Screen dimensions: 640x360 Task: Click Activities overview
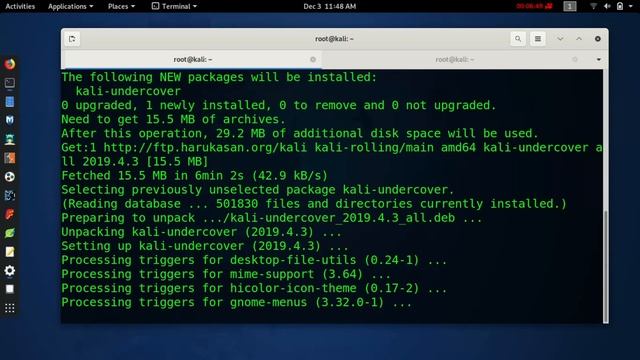coord(20,6)
